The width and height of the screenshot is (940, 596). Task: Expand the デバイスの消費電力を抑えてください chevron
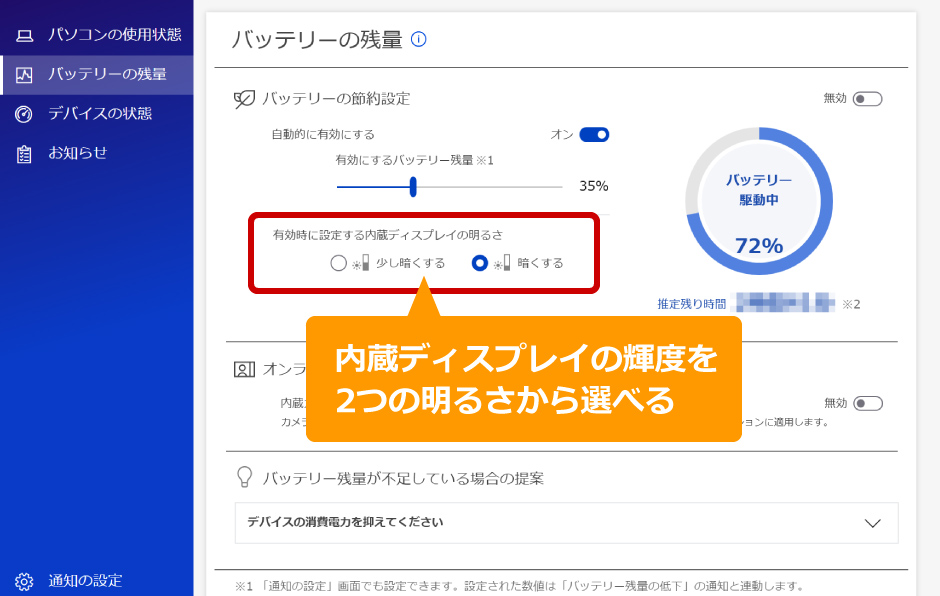click(872, 523)
